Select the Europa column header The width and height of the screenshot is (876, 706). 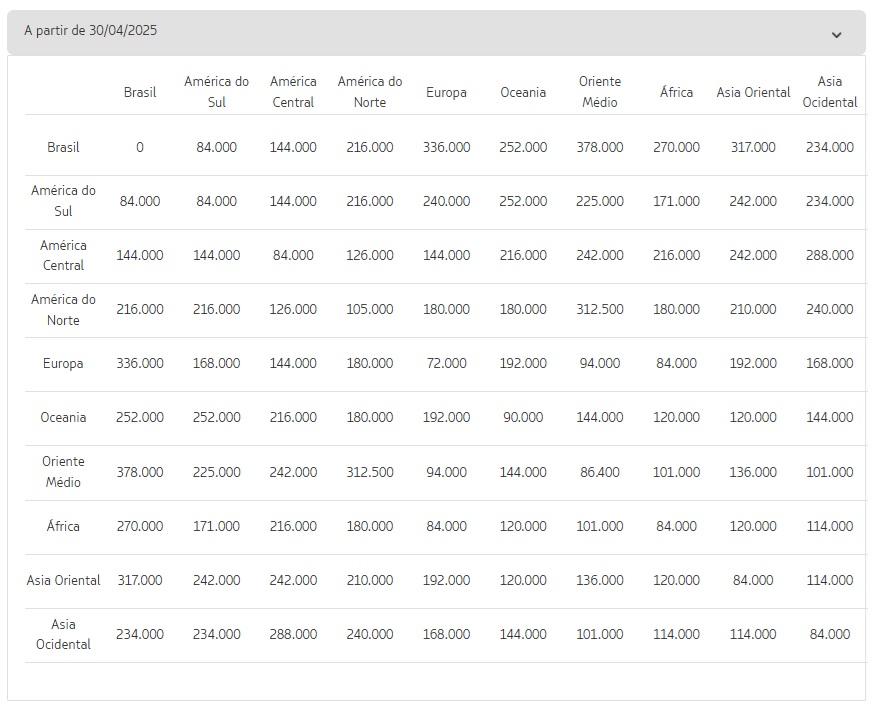(x=446, y=92)
